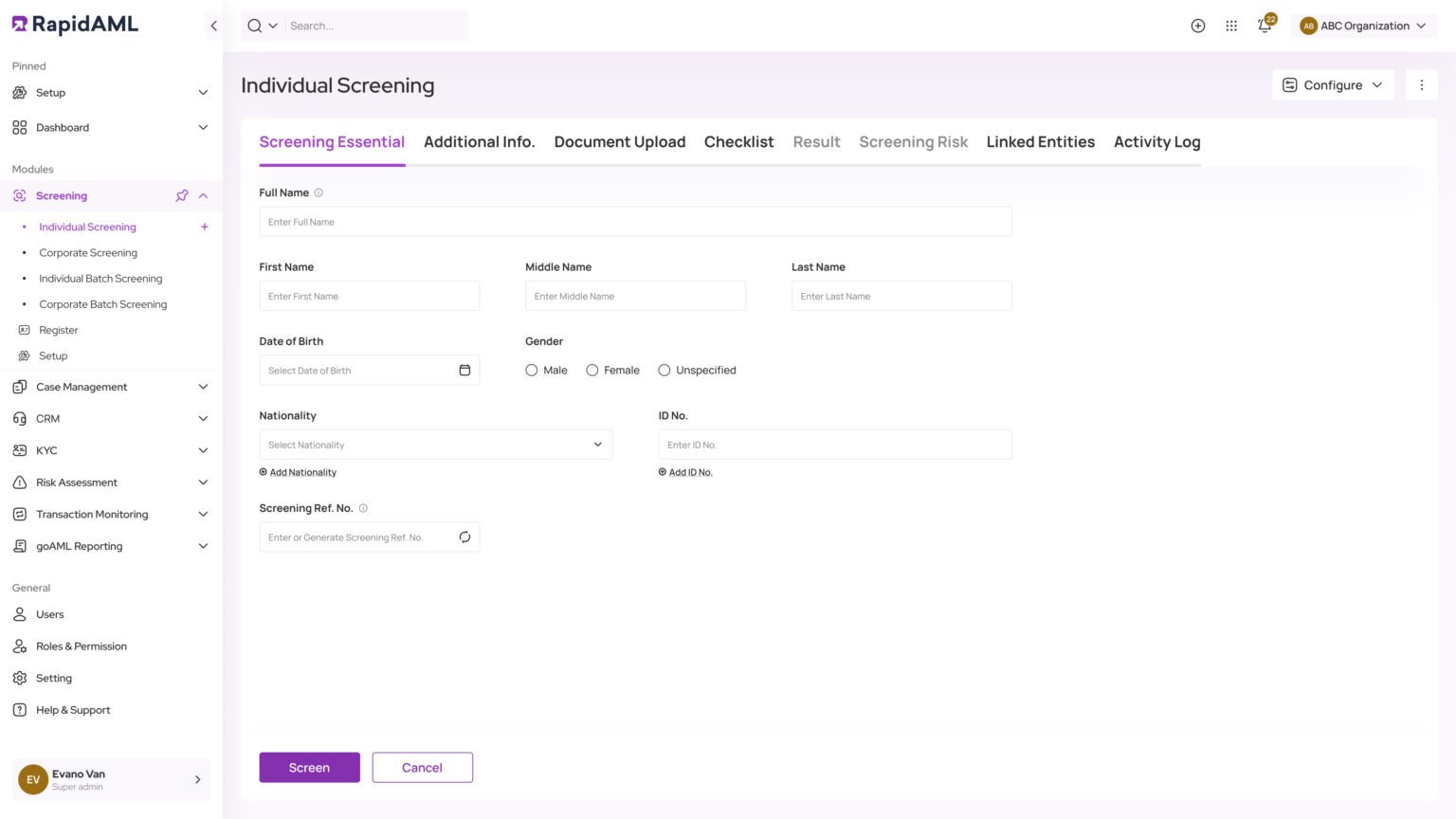Click the Enter Full Name input field
Image resolution: width=1456 pixels, height=819 pixels.
point(635,221)
